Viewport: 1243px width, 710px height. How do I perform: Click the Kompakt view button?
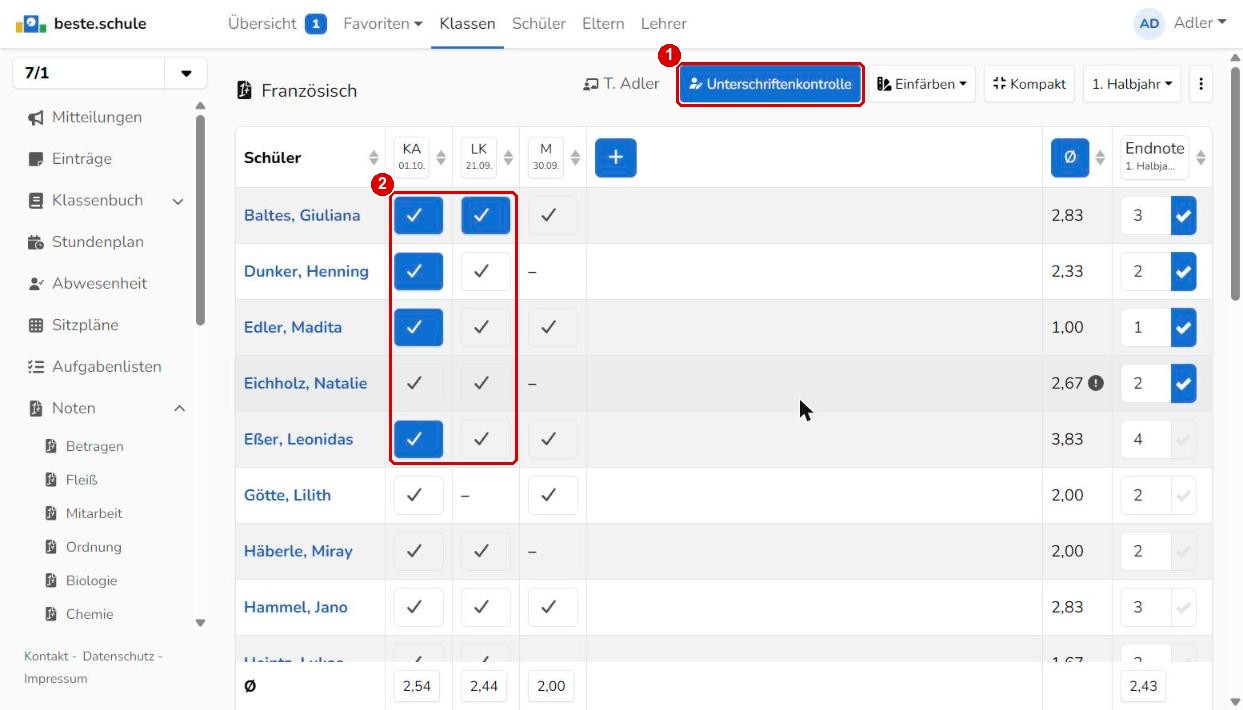[x=1029, y=84]
